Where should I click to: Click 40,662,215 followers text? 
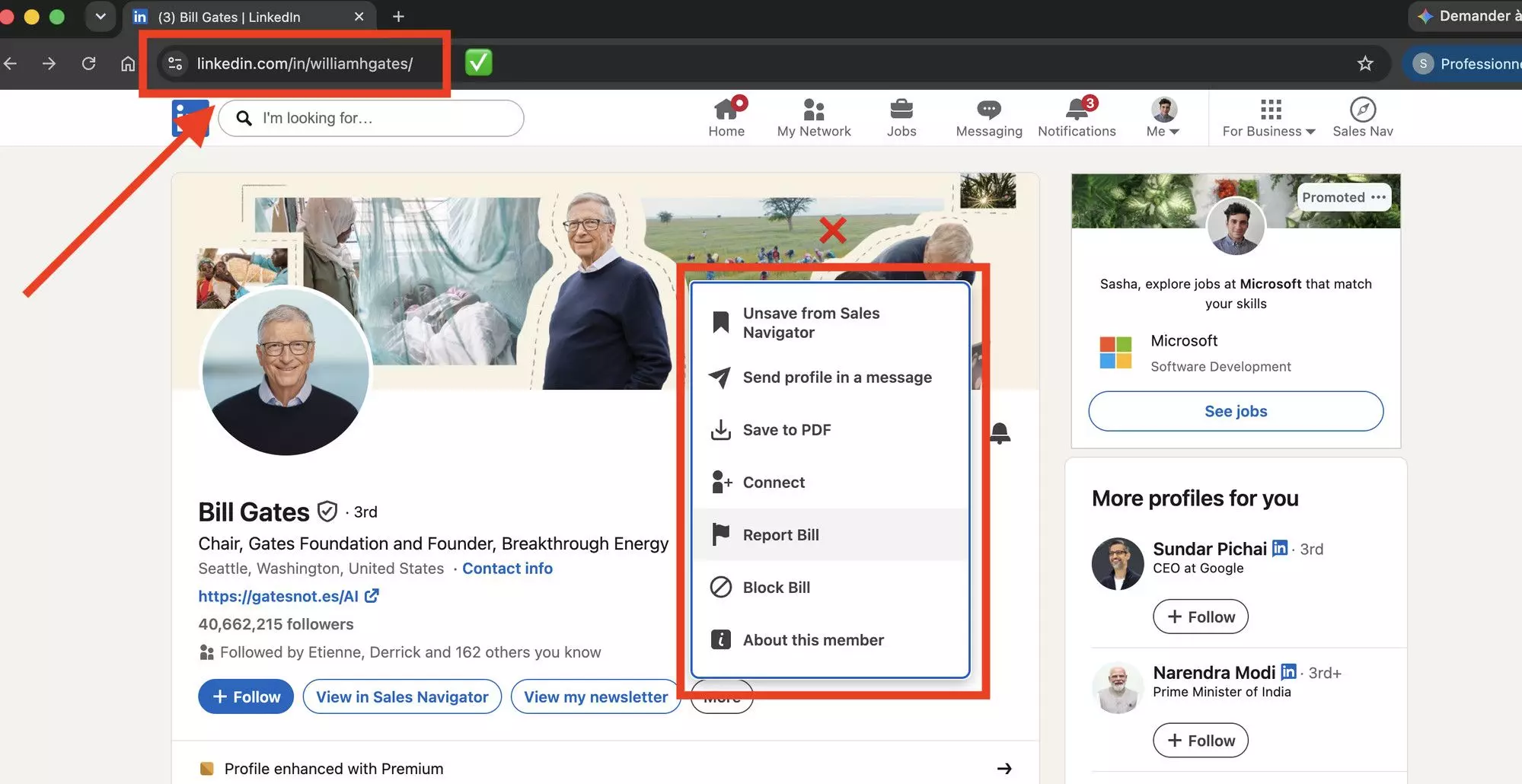(x=276, y=624)
